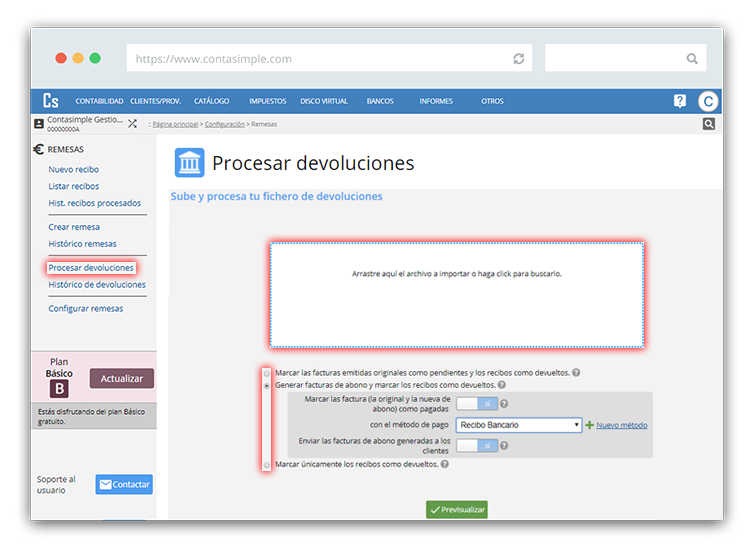Click help icon beside Generar facturas de abono
The width and height of the screenshot is (750, 552).
tap(502, 385)
